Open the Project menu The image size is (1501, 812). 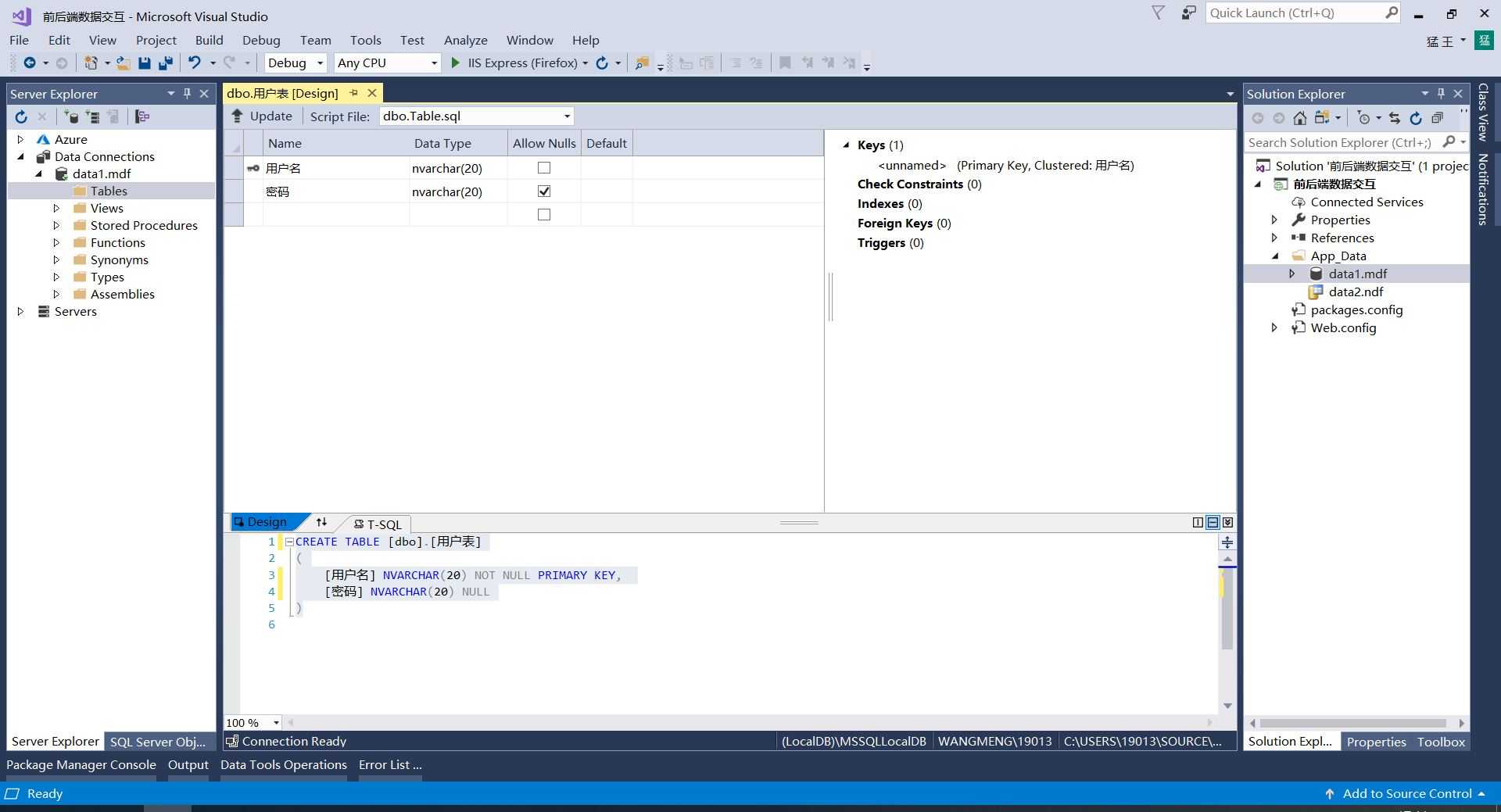pyautogui.click(x=156, y=40)
